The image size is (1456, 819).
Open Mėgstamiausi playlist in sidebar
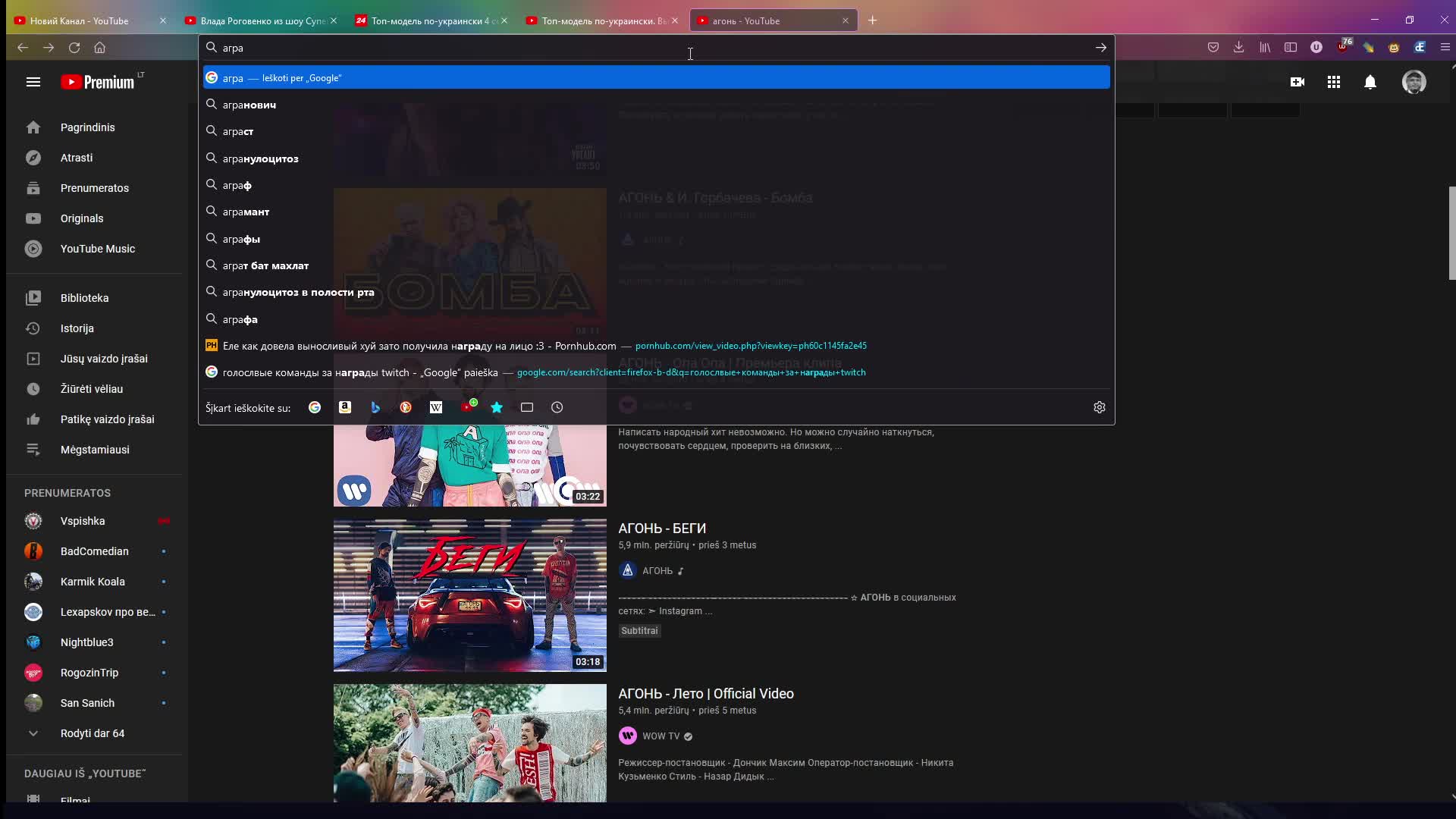94,450
